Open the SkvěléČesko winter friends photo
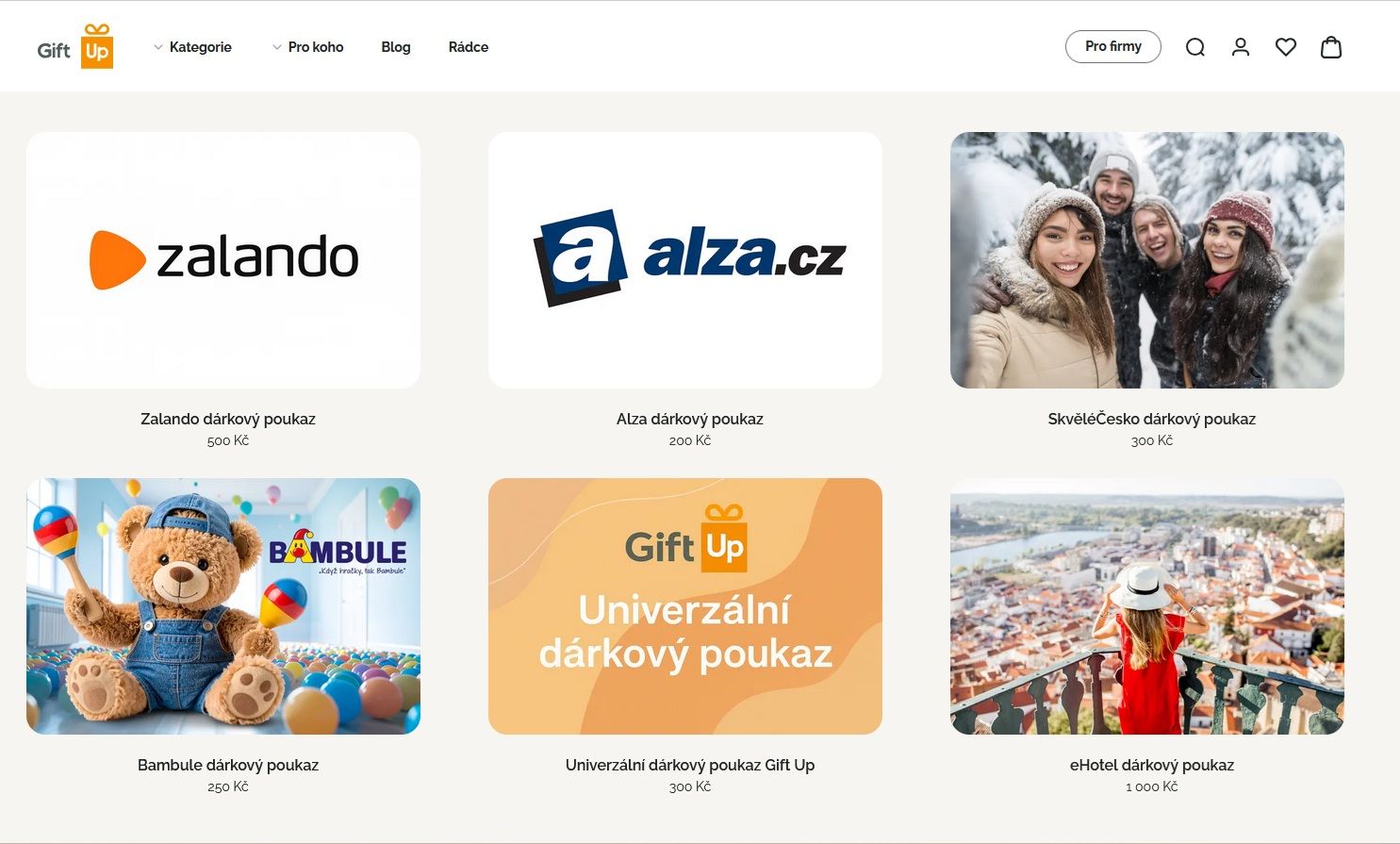 pos(1147,260)
